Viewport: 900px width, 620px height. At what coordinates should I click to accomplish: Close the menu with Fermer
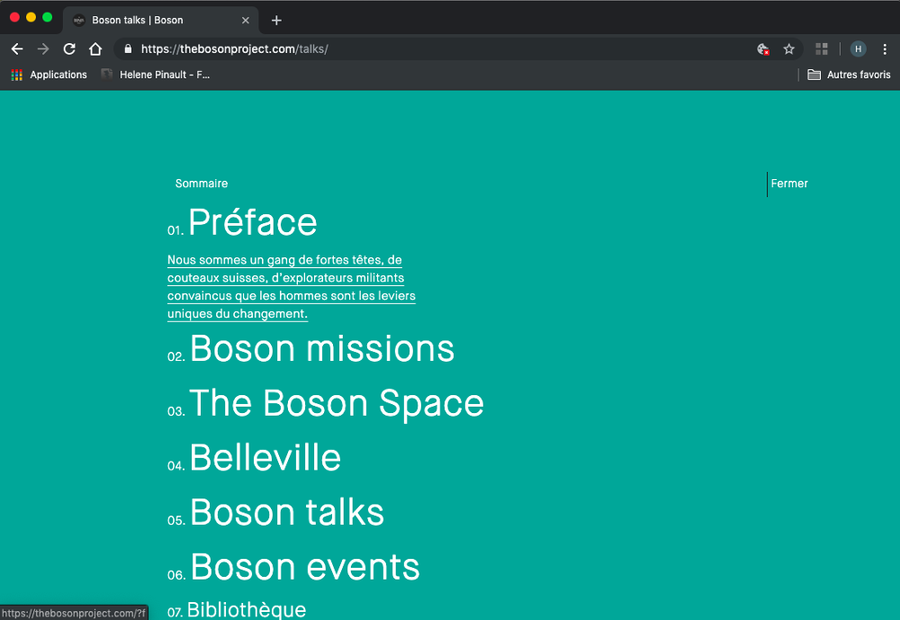[789, 184]
